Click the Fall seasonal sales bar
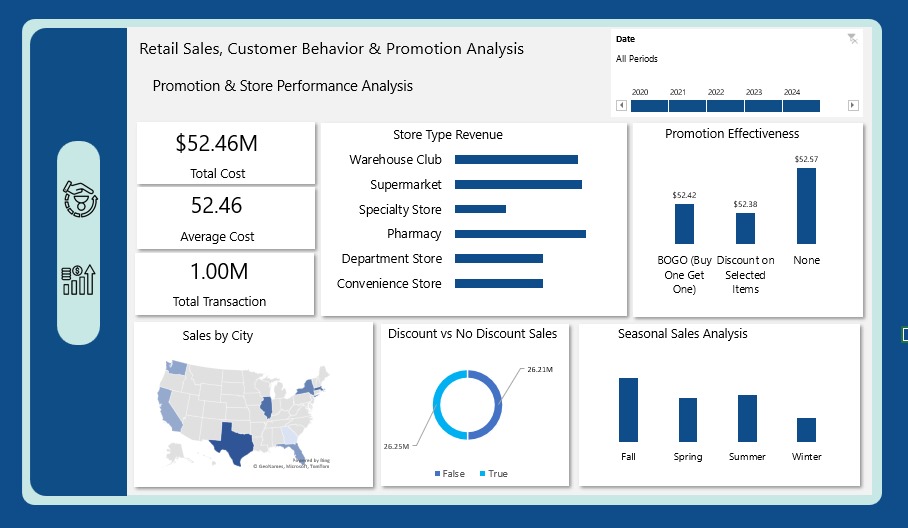The image size is (908, 528). pos(628,410)
